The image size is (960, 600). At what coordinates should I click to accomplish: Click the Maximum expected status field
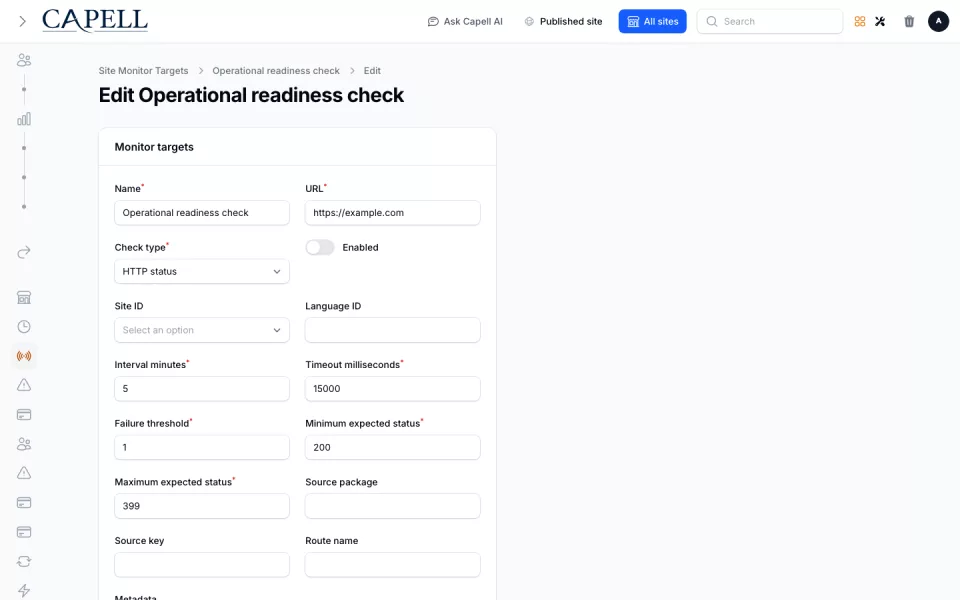click(x=202, y=506)
